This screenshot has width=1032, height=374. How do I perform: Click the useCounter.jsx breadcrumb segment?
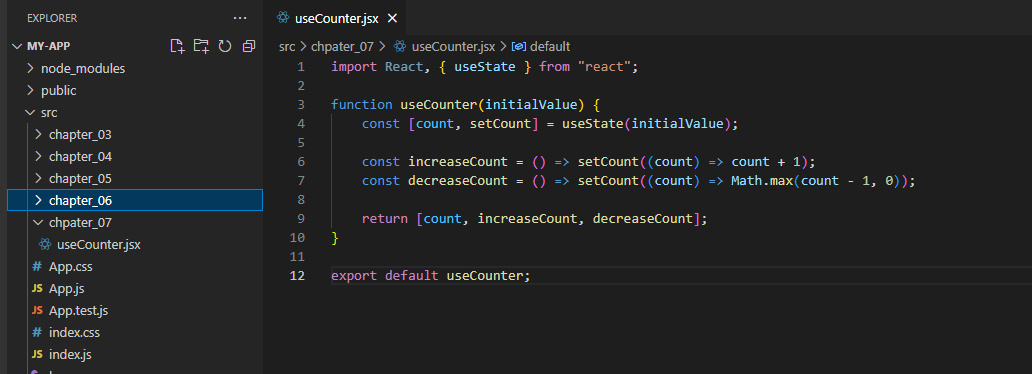(453, 47)
